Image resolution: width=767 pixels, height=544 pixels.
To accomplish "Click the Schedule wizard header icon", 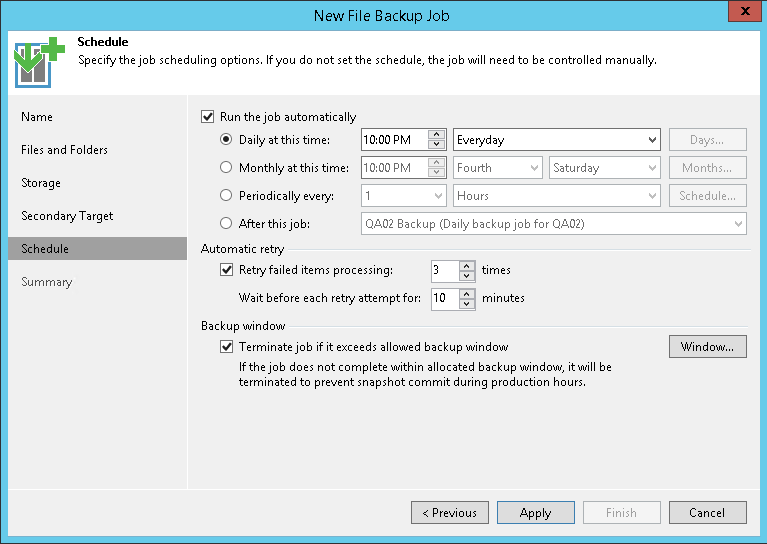I will (37, 62).
